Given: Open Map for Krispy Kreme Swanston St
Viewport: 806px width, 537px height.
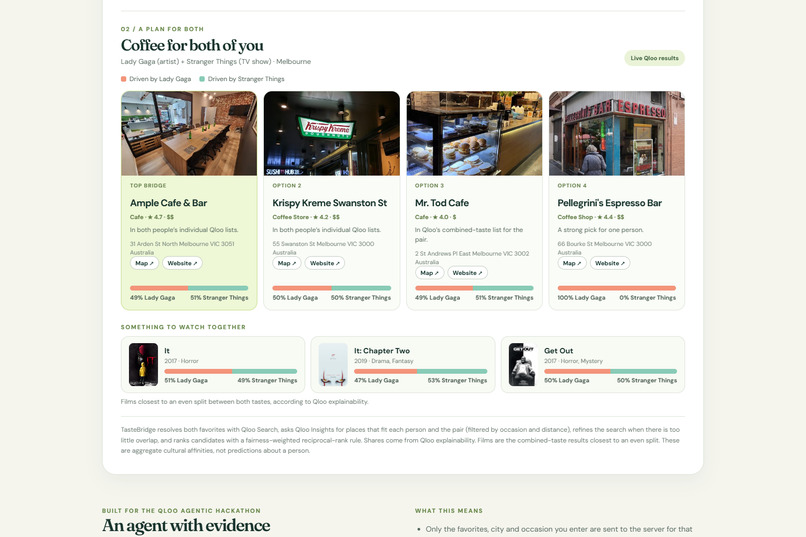Looking at the screenshot, I should (287, 263).
